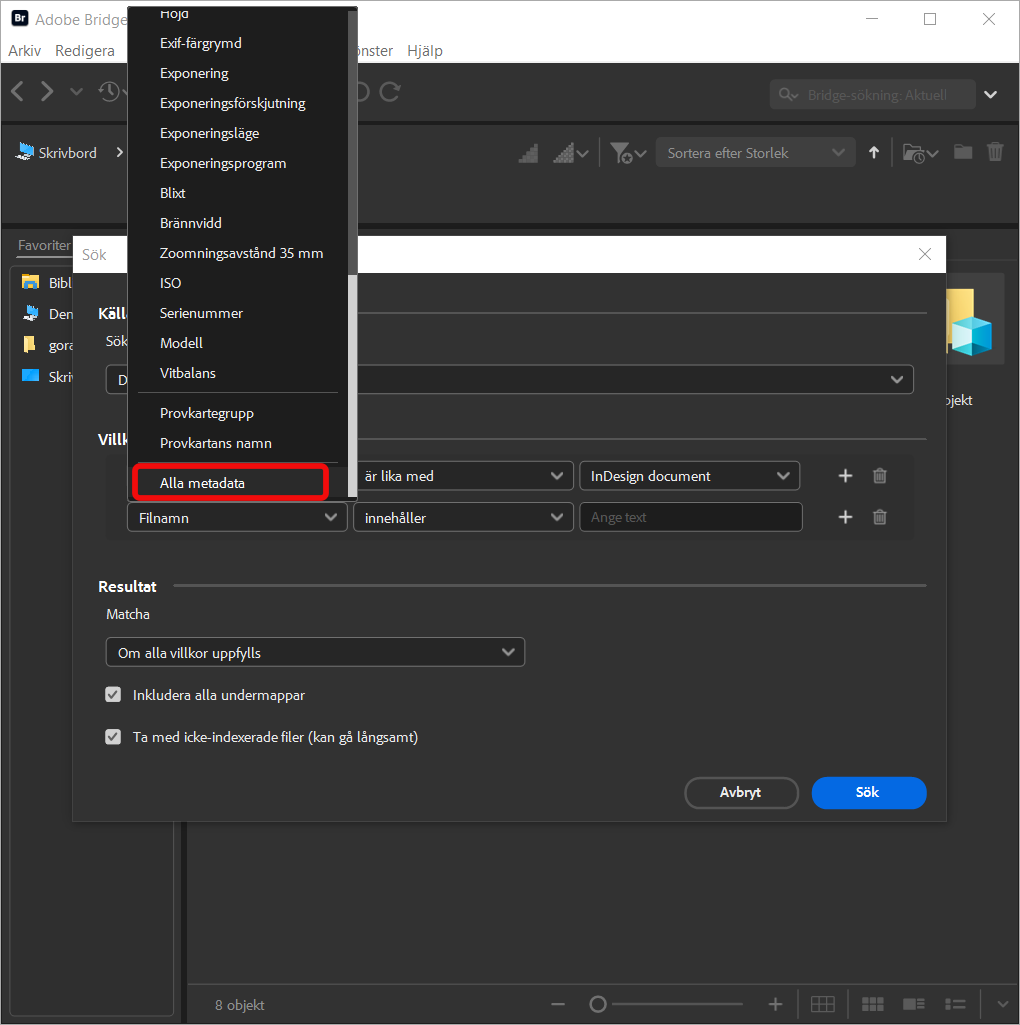Click the ascending sort order arrow
Viewport: 1020px width, 1025px height.
click(x=874, y=153)
